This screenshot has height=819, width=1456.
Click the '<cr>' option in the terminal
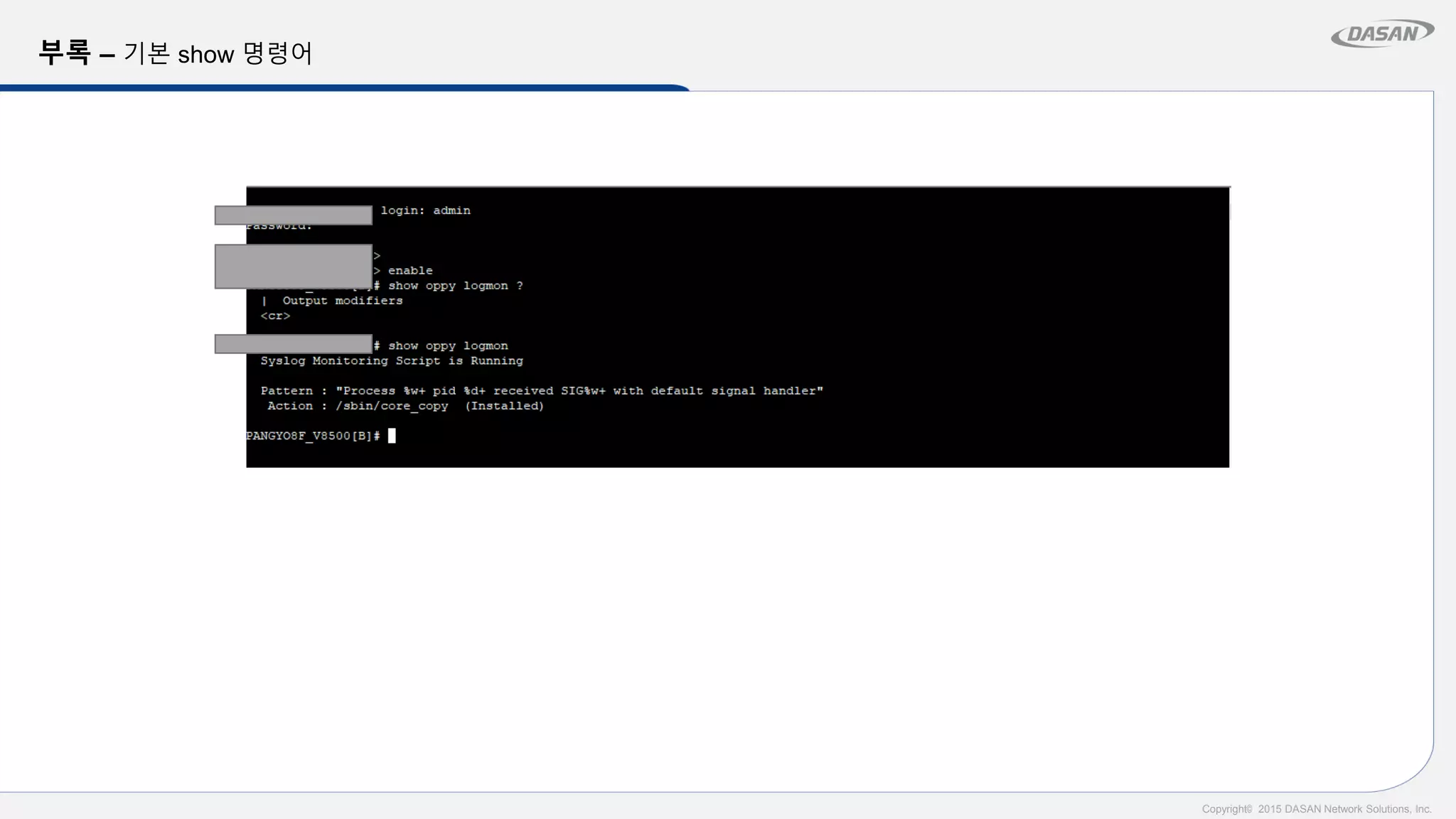[275, 316]
